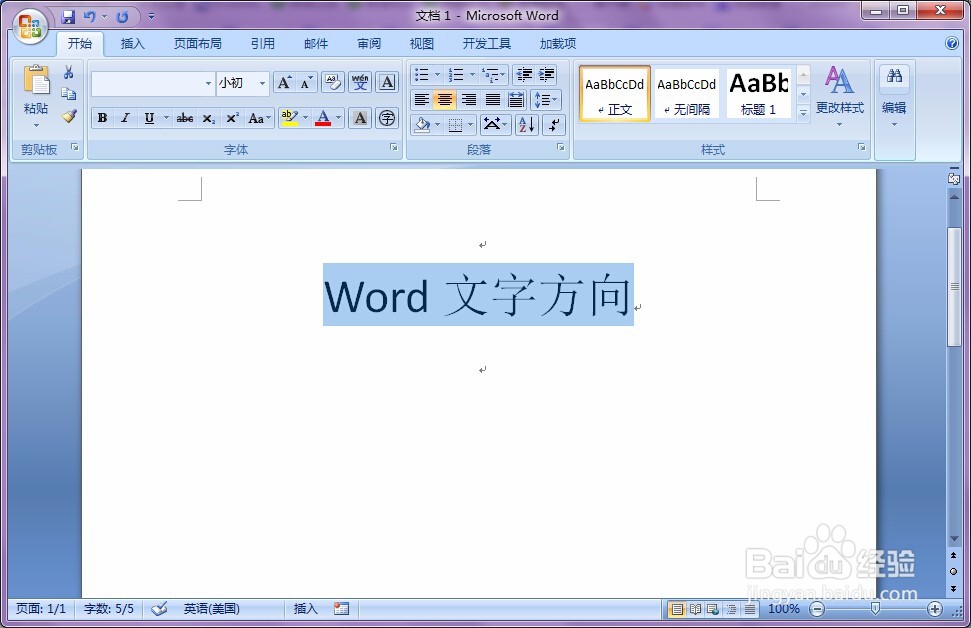This screenshot has width=971, height=628.
Task: Clear formatting with the eraser icon
Action: pyautogui.click(x=333, y=82)
